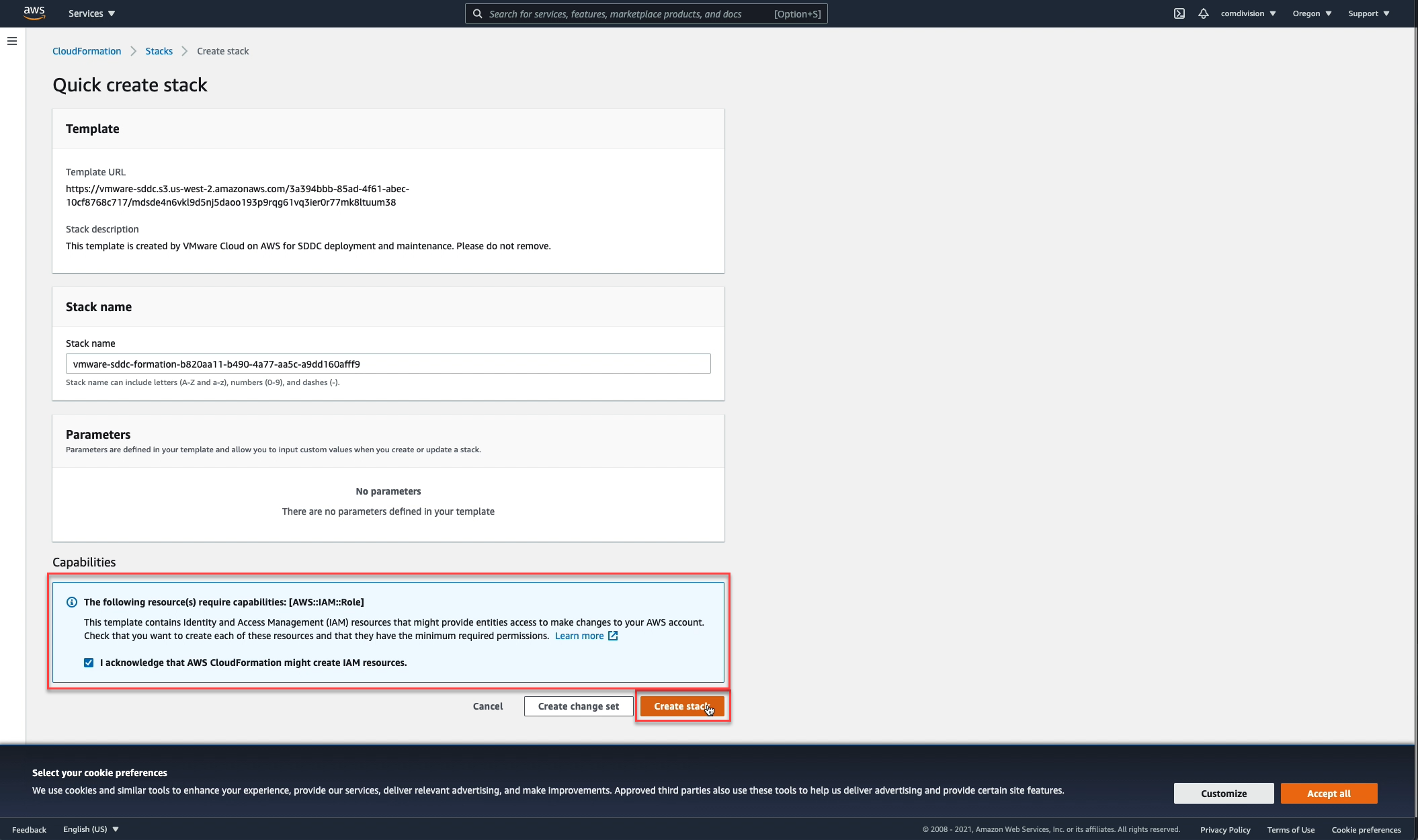
Task: Open the Oregon region dropdown
Action: tap(1312, 13)
